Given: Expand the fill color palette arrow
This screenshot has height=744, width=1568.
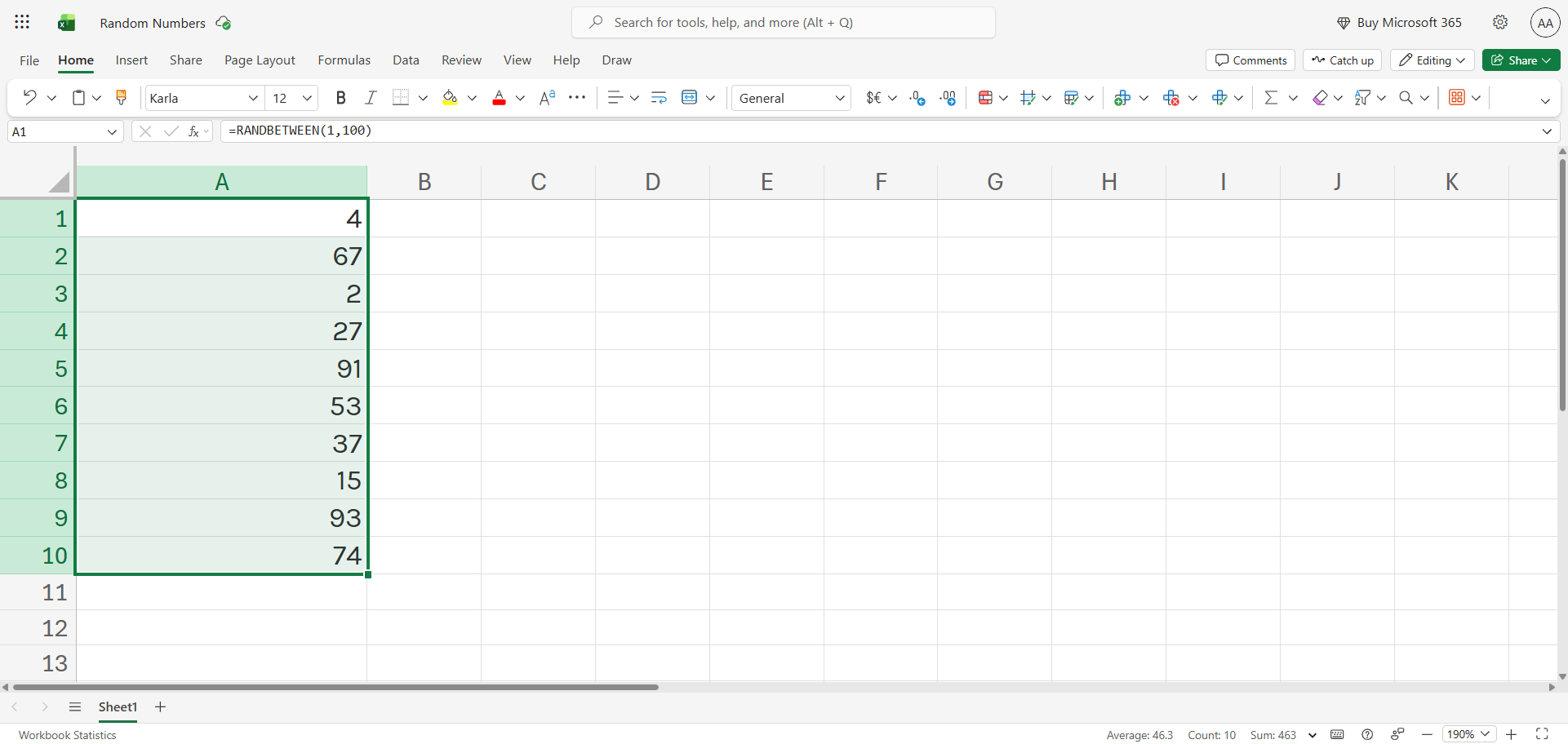Looking at the screenshot, I should (472, 98).
